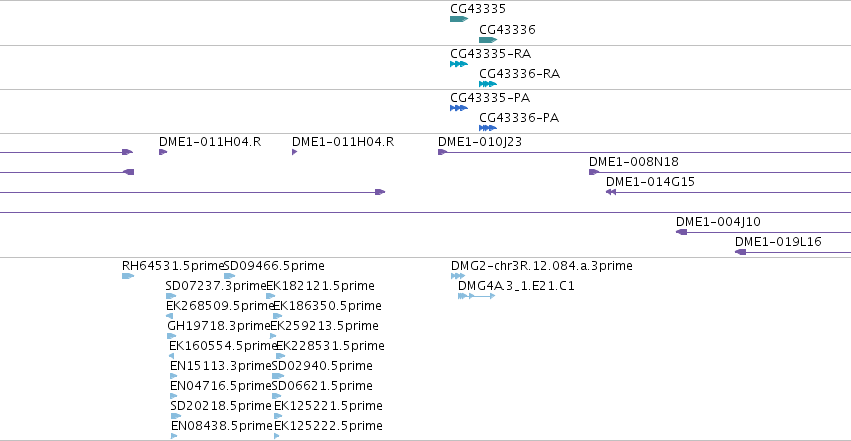851x441 pixels.
Task: Click the DME1-014G15 double arrow marker
Action: coord(611,192)
